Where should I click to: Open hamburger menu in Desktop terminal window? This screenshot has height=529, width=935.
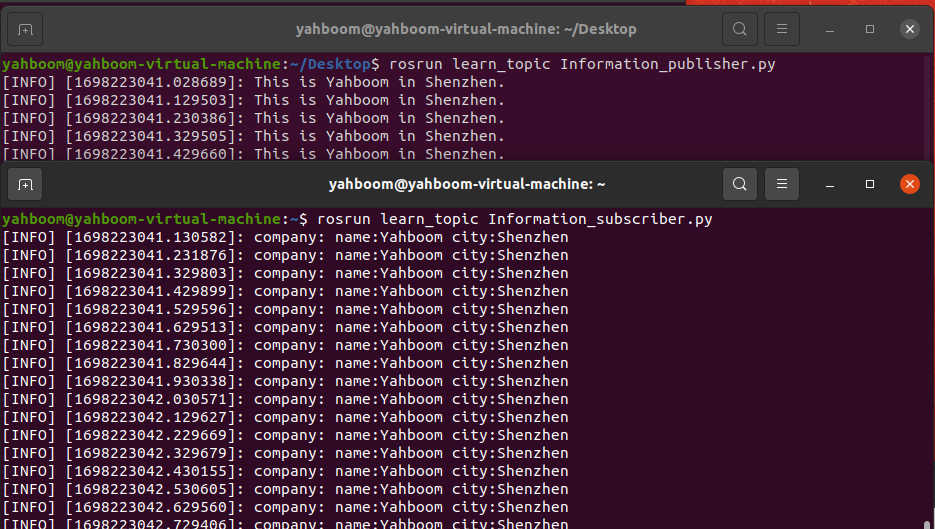coord(782,29)
